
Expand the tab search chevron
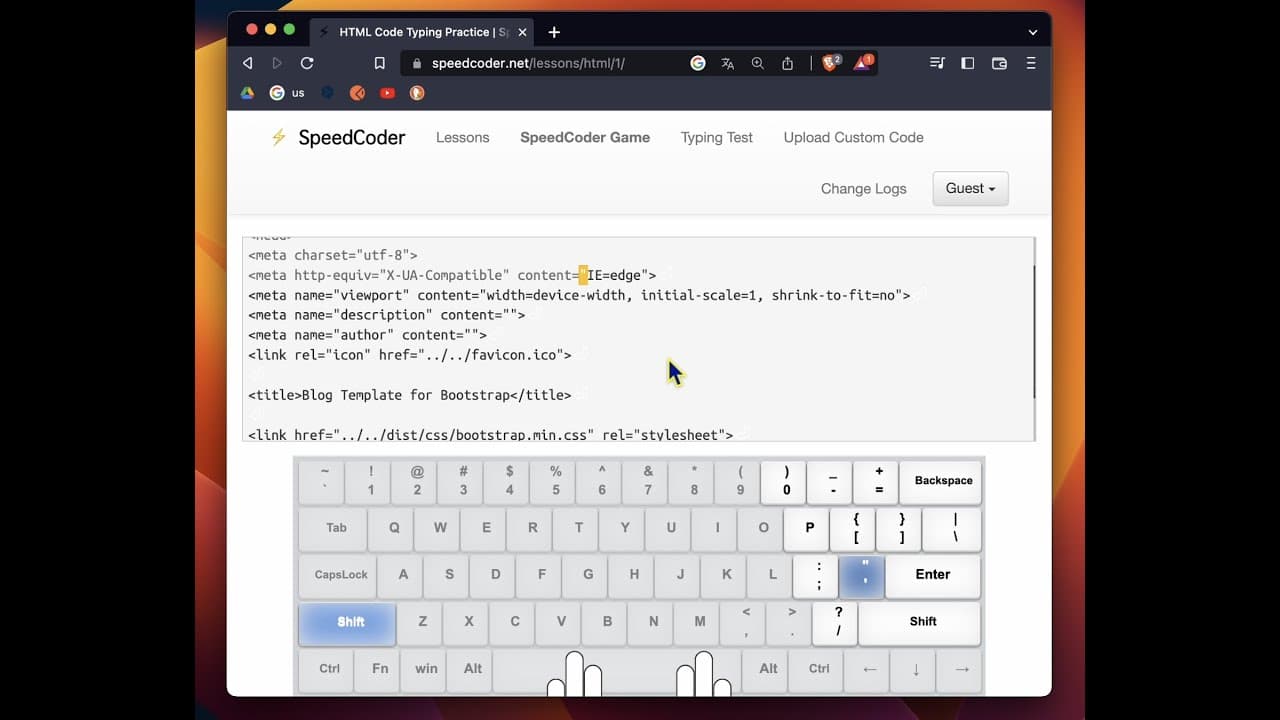click(x=1033, y=32)
